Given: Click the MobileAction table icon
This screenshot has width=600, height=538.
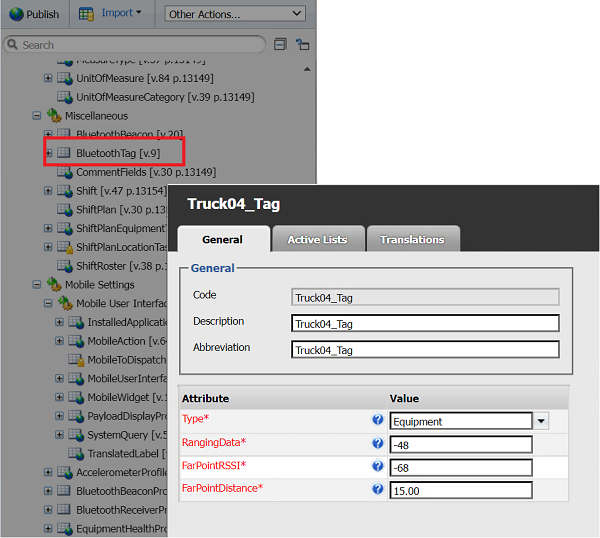Looking at the screenshot, I should point(76,341).
